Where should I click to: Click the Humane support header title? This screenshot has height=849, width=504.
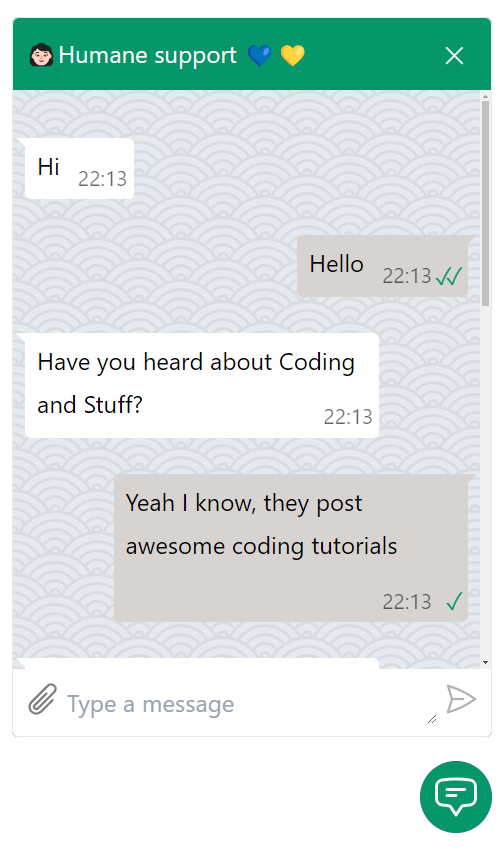tap(147, 55)
